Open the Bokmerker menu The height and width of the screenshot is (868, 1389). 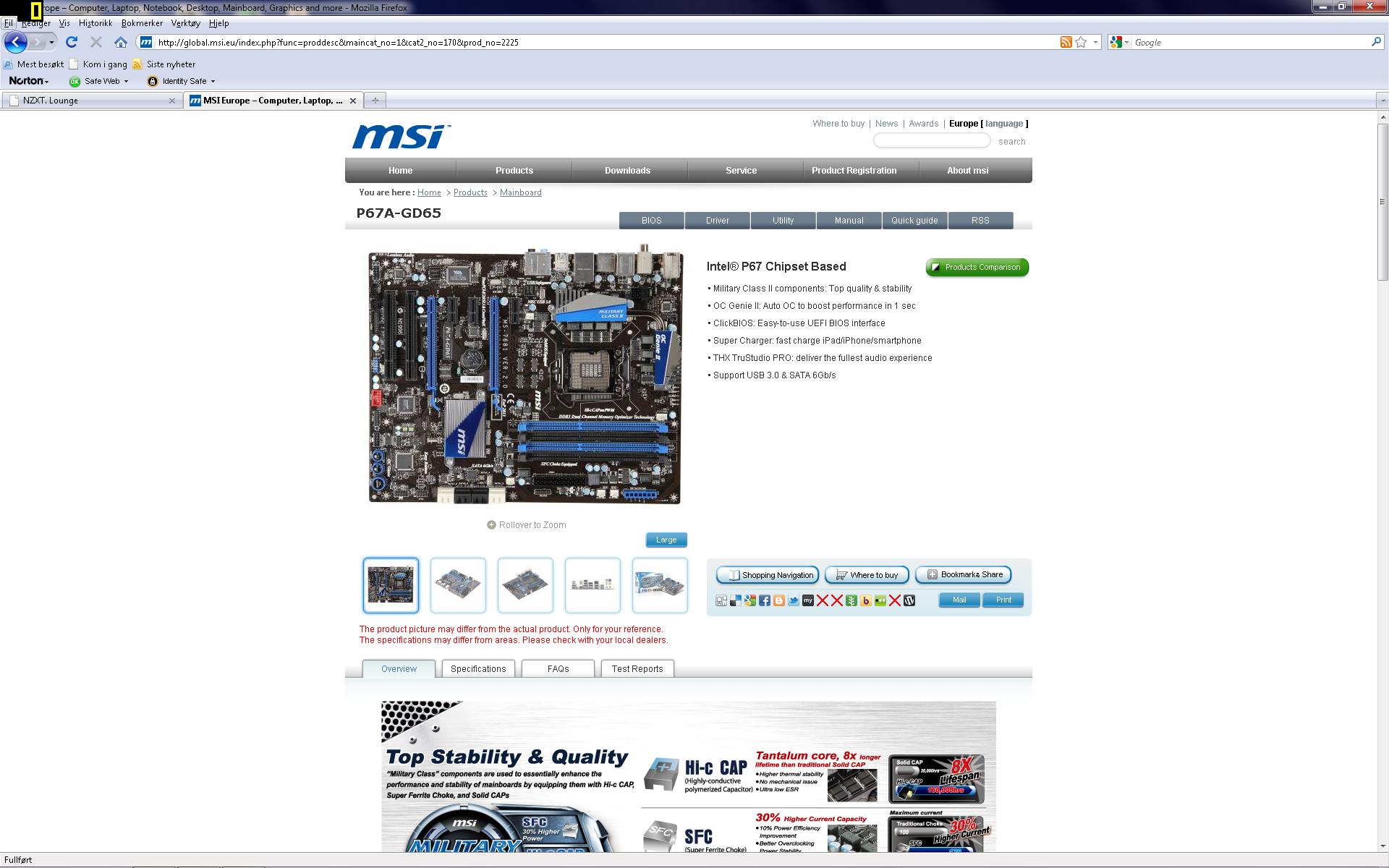[142, 23]
